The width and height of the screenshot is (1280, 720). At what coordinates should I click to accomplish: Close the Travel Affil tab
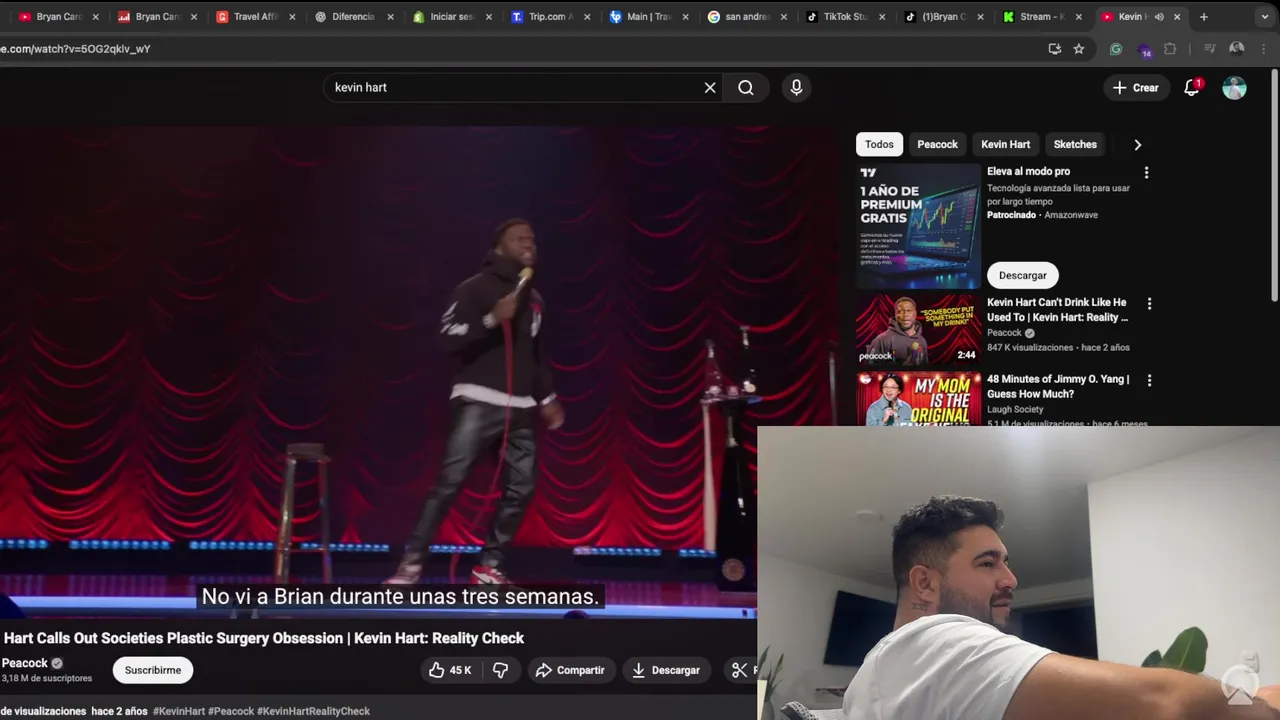coord(293,17)
